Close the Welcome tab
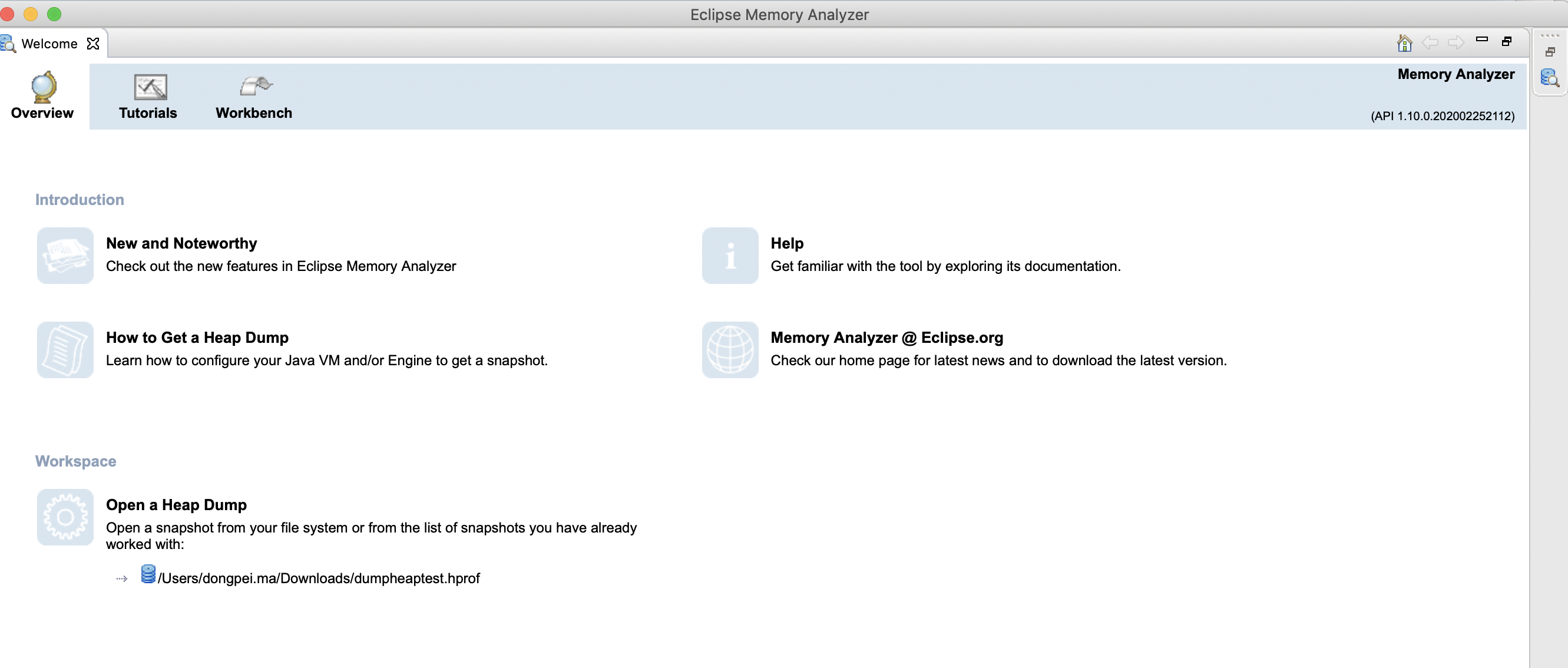The width and height of the screenshot is (1568, 668). tap(93, 43)
